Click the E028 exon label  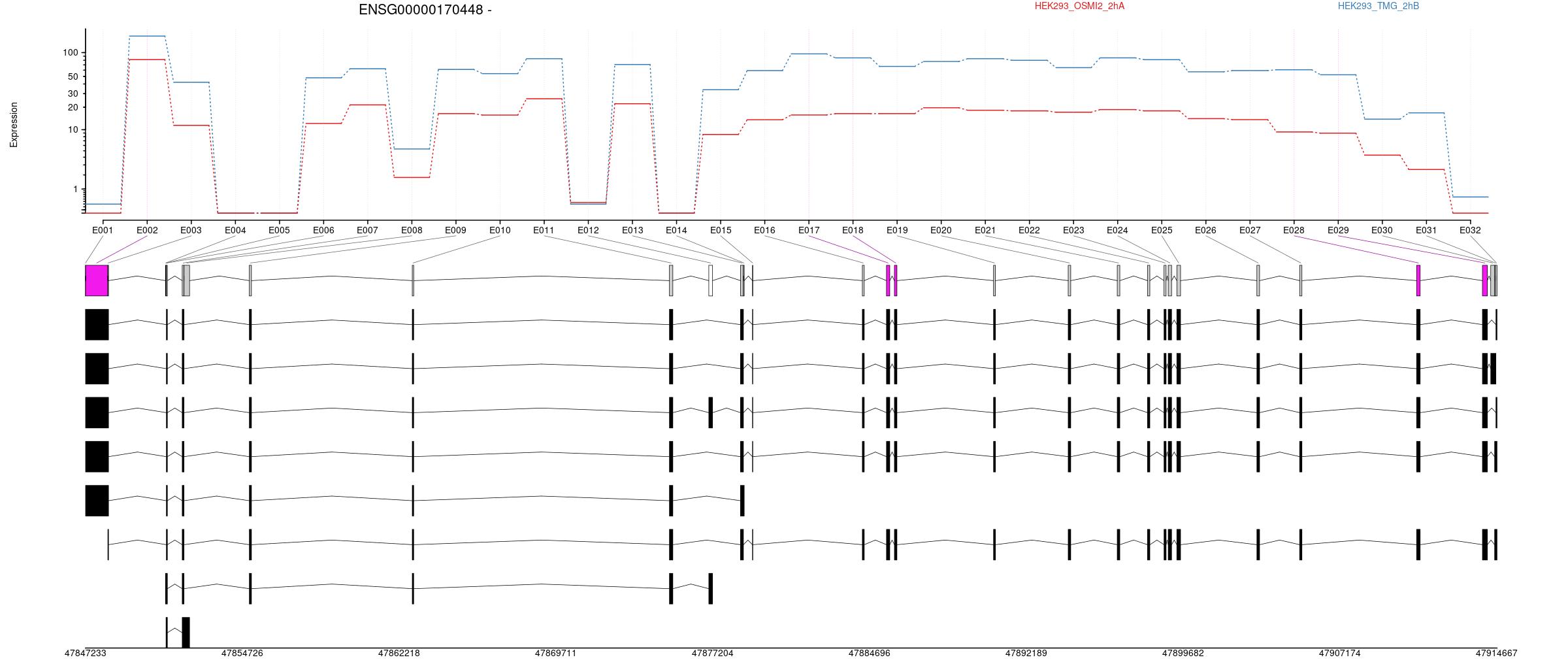point(1294,230)
